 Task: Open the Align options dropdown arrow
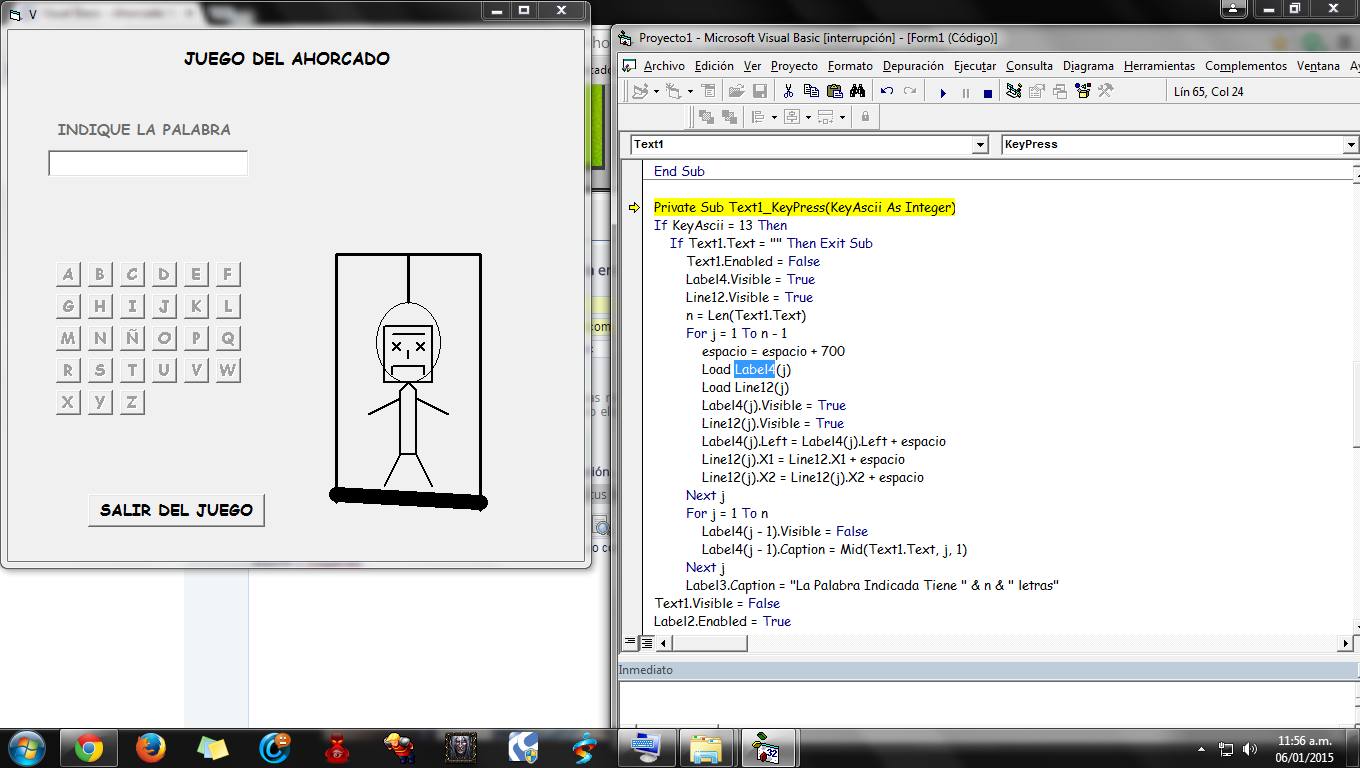774,117
